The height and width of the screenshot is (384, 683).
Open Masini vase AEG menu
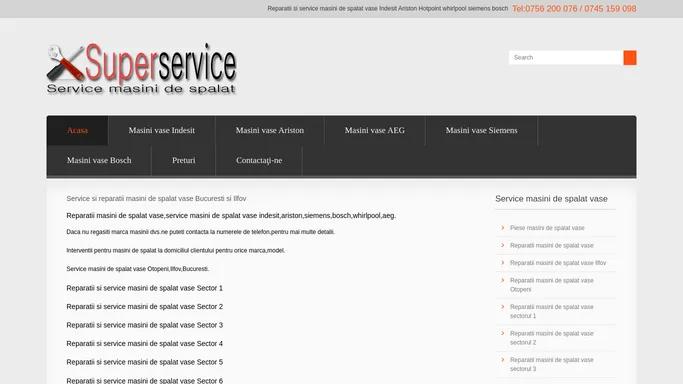tap(375, 130)
